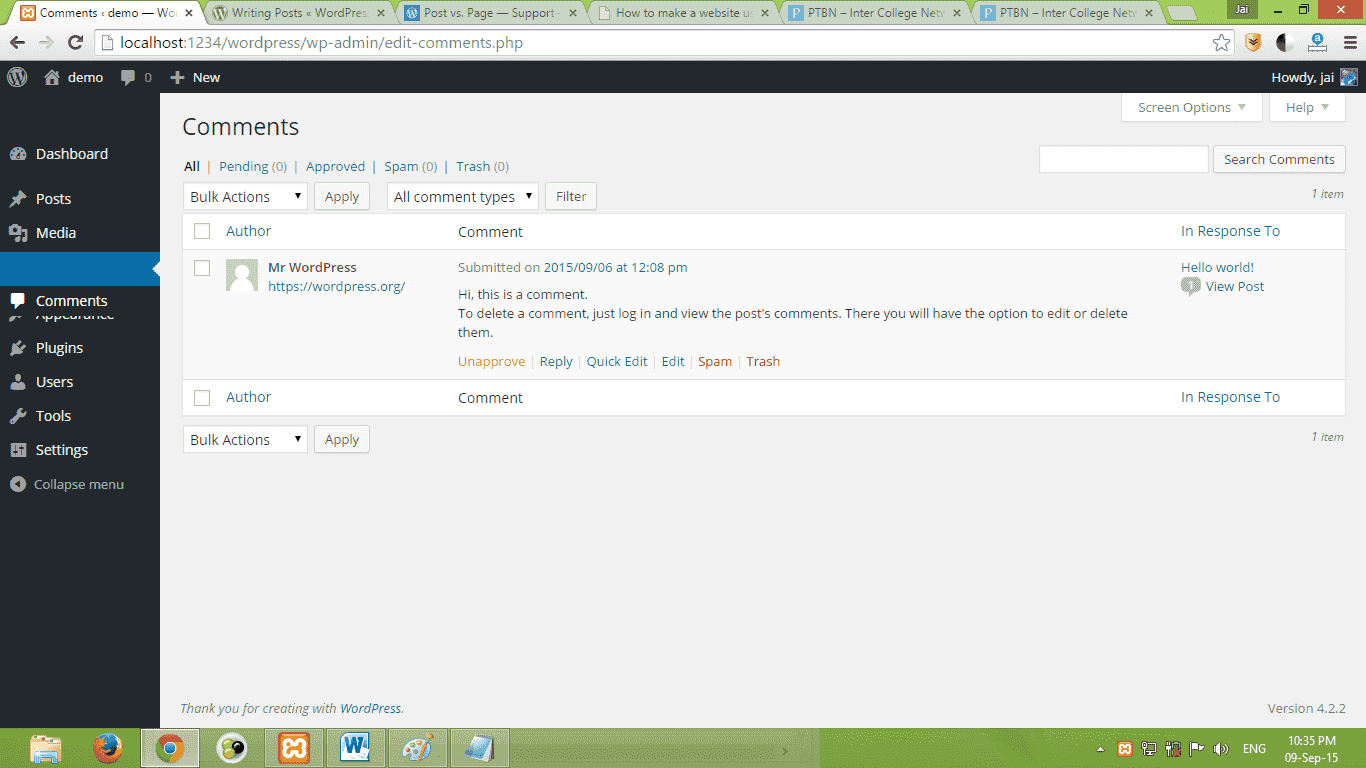
Task: Click View Post link
Action: (x=1235, y=286)
